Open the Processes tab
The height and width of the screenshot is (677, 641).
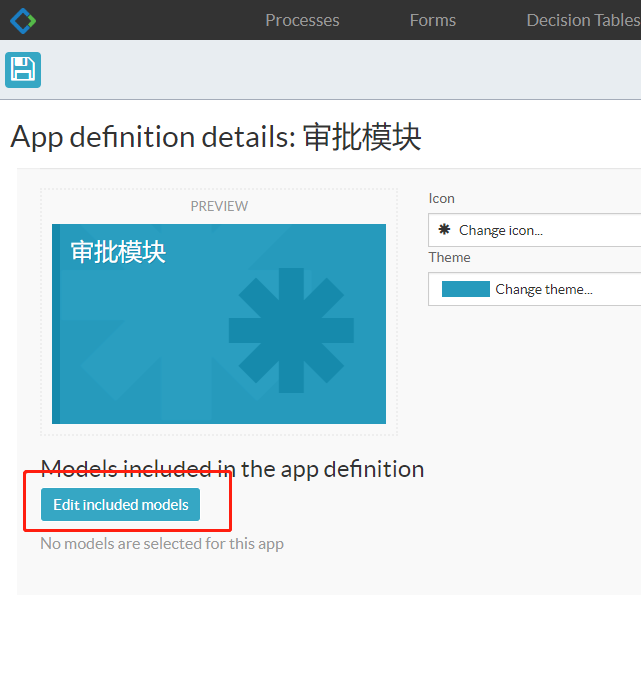pyautogui.click(x=302, y=20)
